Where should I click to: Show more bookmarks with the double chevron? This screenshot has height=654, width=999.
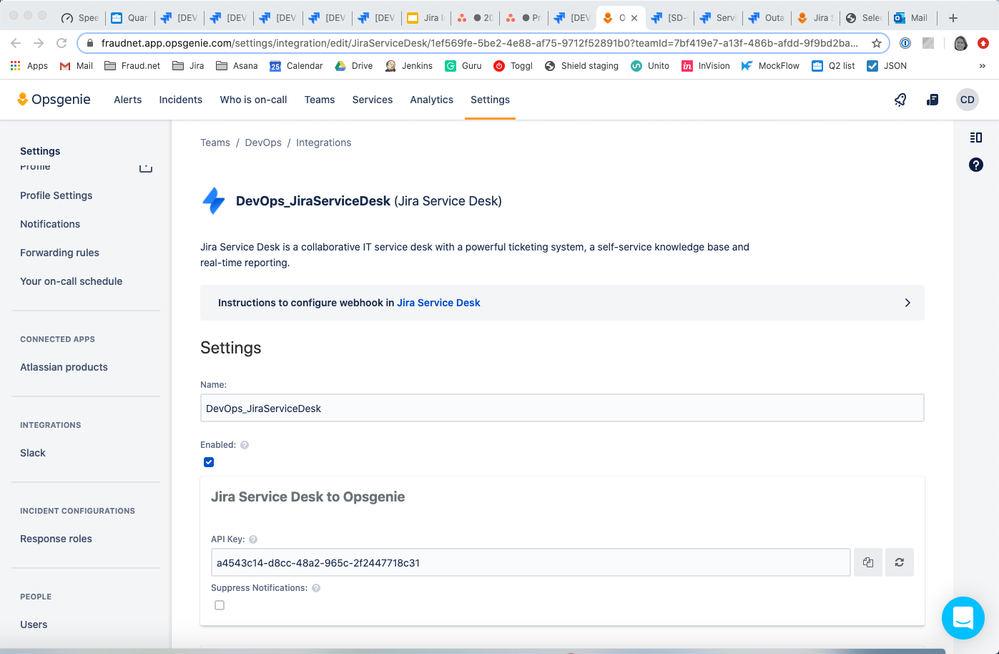[982, 66]
